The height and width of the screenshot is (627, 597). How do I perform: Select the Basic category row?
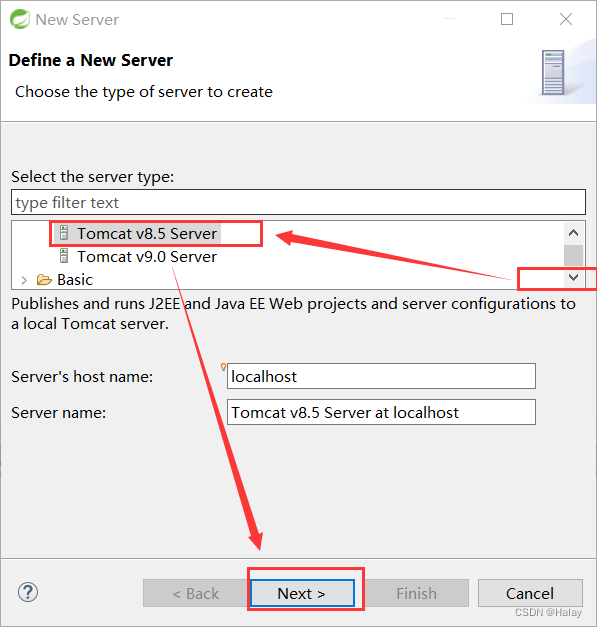coord(75,280)
